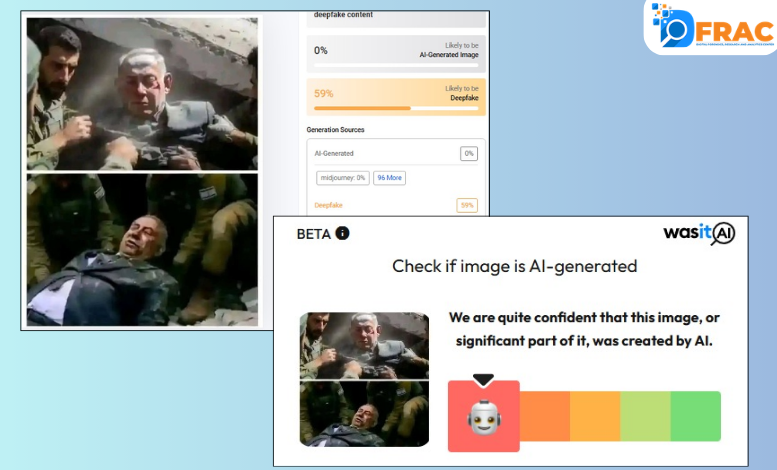Click the light green scale segment
This screenshot has width=777, height=470.
(x=646, y=416)
